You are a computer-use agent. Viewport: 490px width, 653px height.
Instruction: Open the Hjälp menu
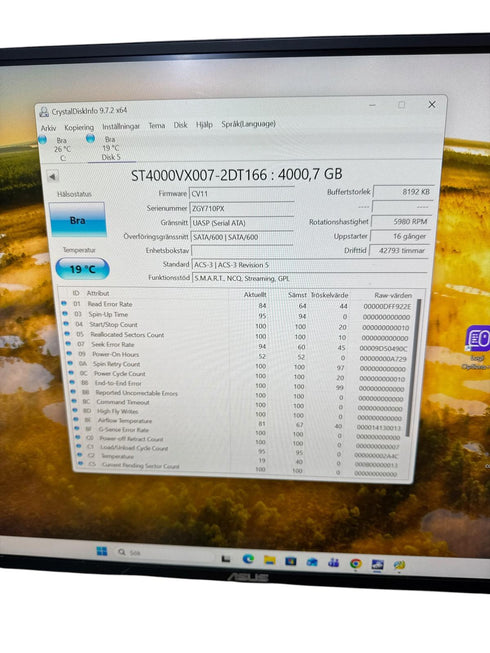[204, 125]
